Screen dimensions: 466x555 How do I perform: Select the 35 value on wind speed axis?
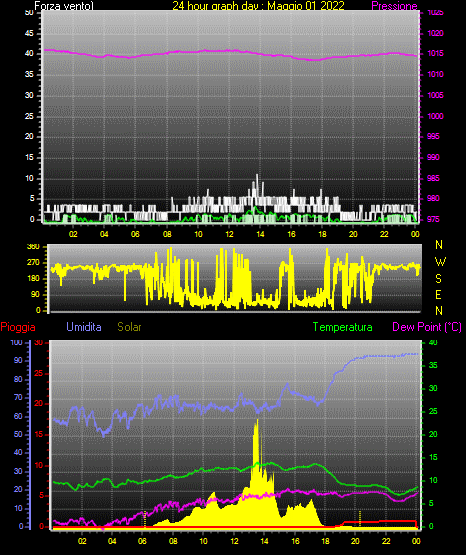(x=29, y=74)
